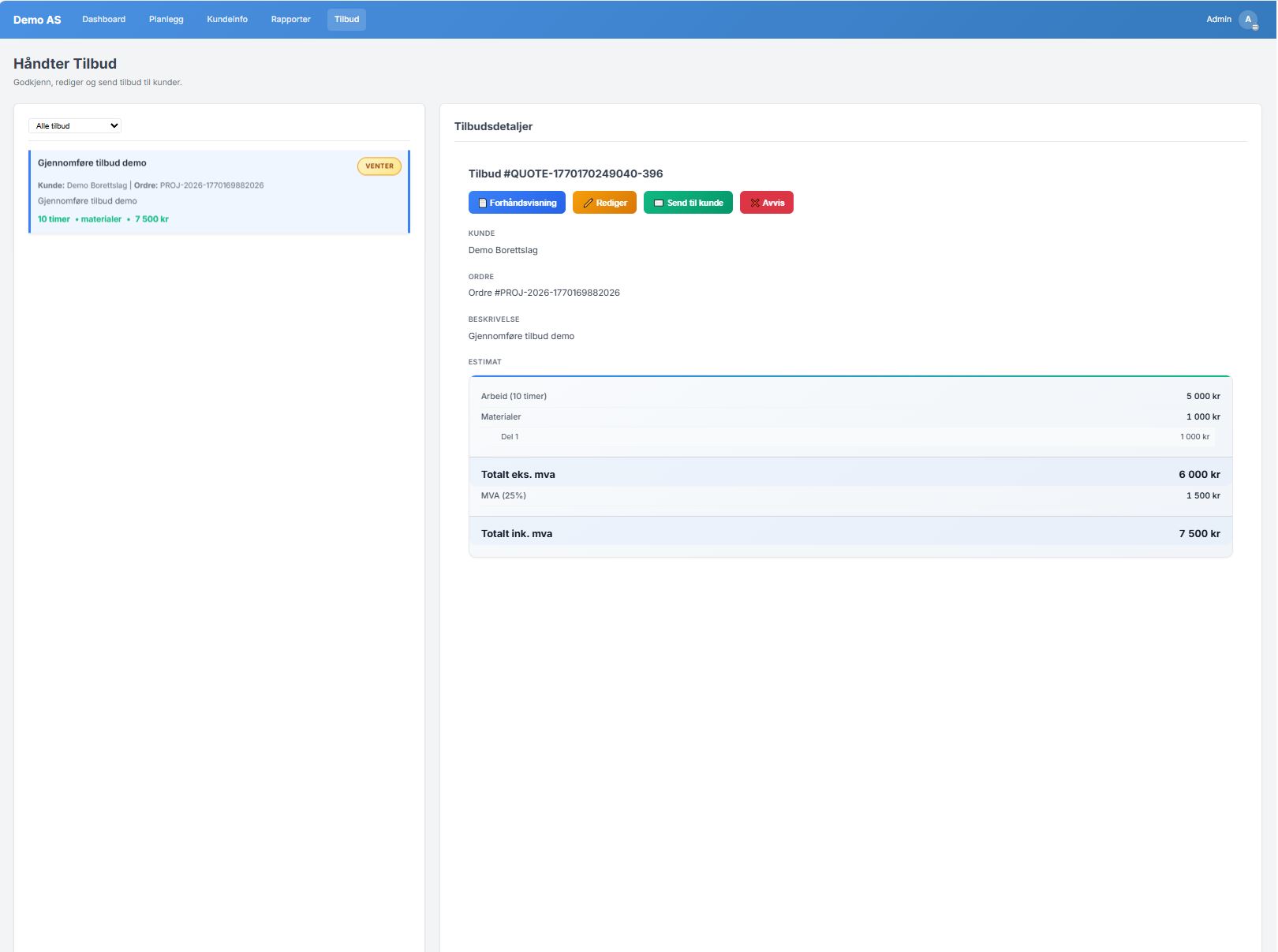Click the Totalt ink. mva row
The height and width of the screenshot is (952, 1278).
(850, 534)
